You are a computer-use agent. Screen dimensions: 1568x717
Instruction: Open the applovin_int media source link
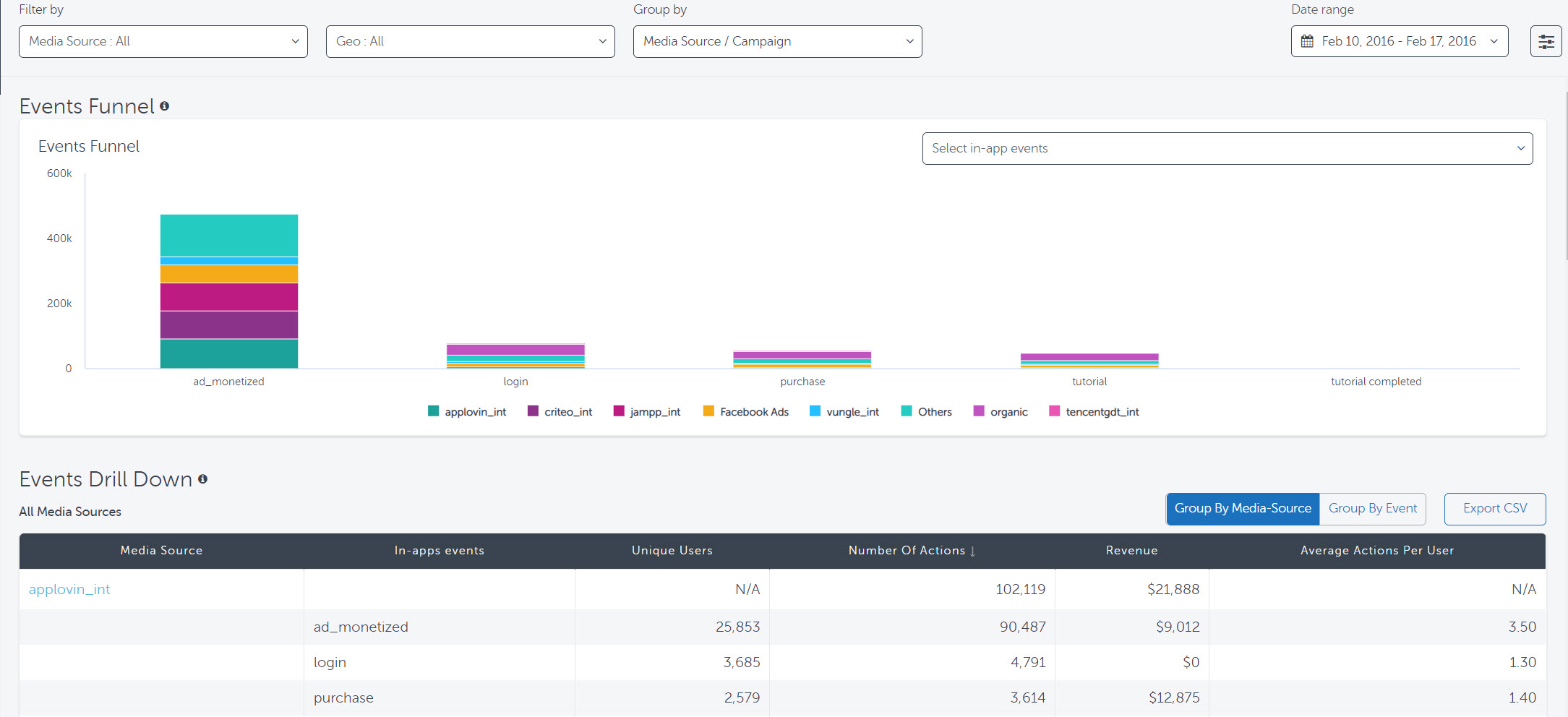click(69, 590)
